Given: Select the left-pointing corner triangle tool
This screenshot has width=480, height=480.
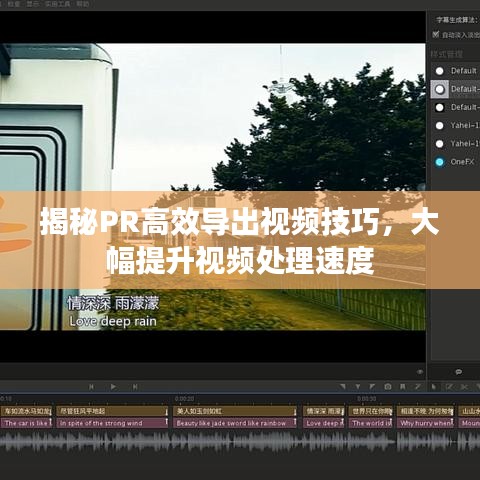Looking at the screenshot, I should (x=343, y=387).
